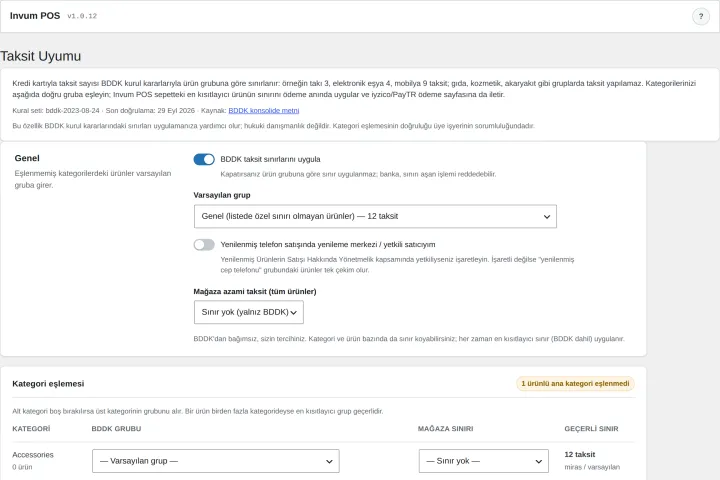720x480 pixels.
Task: Click the 'Kural seti: bddk-2023-08-24' text
Action: point(56,111)
